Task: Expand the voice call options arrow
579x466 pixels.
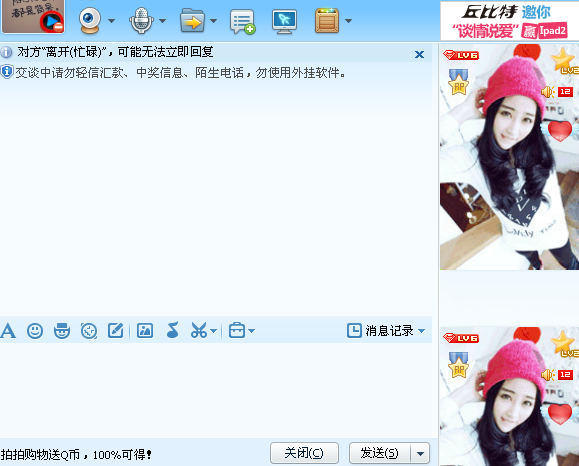Action: pos(162,21)
